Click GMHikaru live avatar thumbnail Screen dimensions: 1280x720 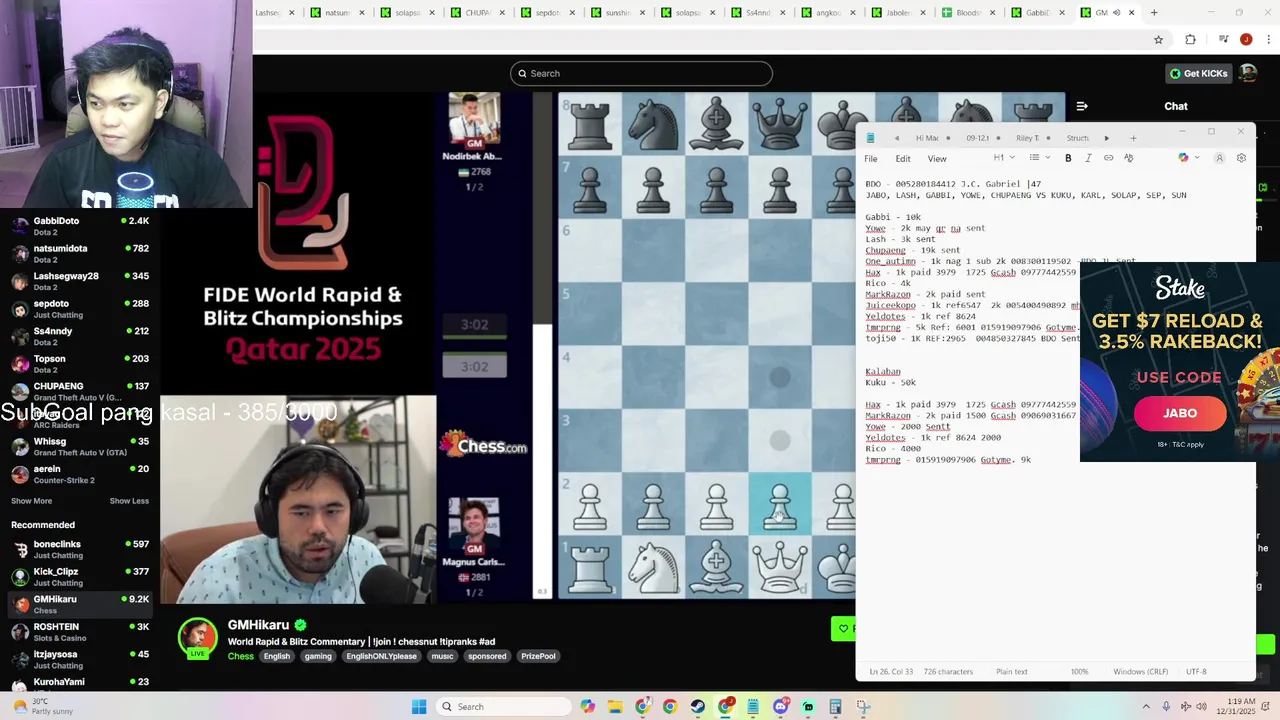click(198, 638)
